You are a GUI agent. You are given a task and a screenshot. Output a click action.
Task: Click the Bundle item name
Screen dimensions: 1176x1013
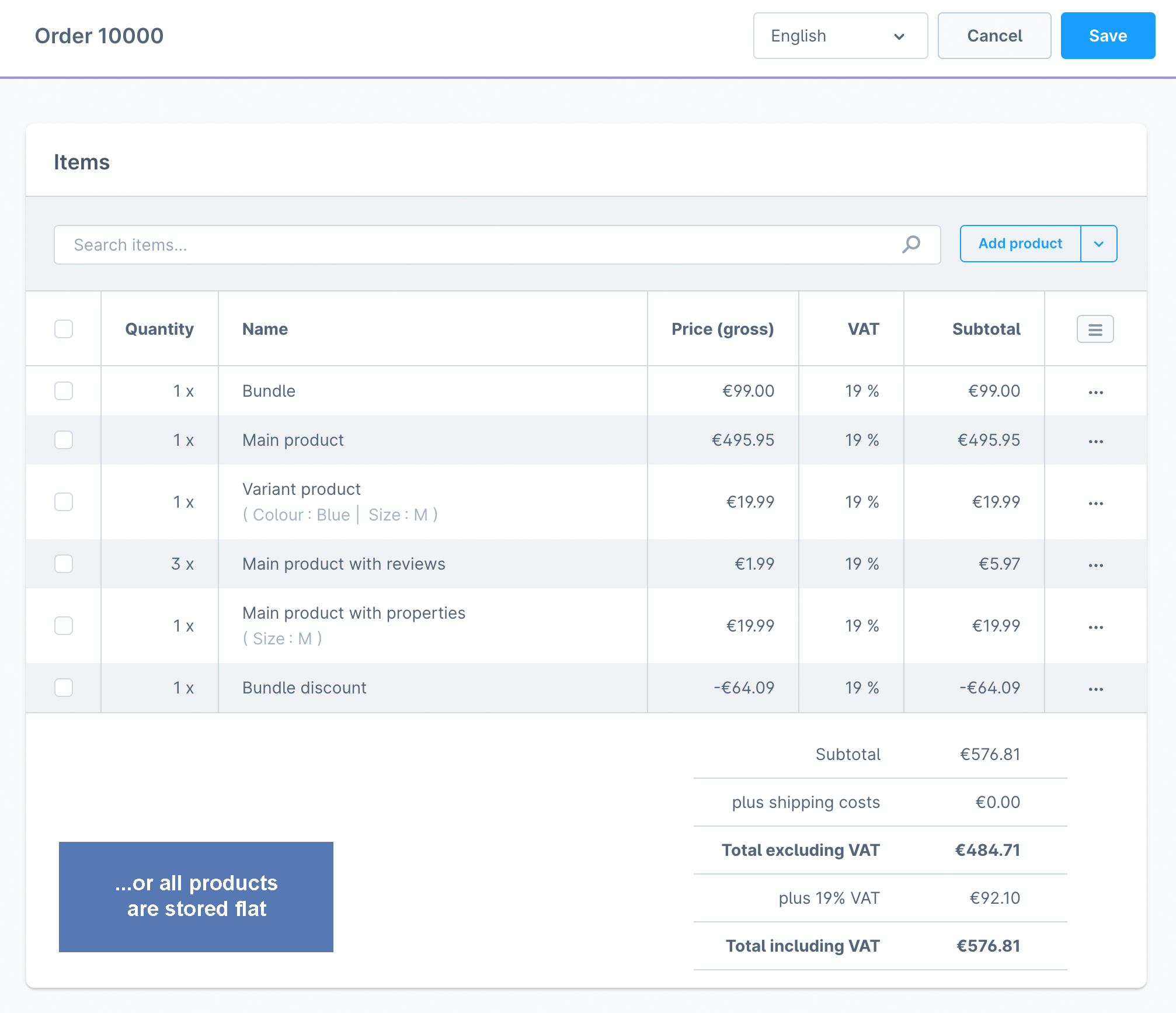click(269, 391)
